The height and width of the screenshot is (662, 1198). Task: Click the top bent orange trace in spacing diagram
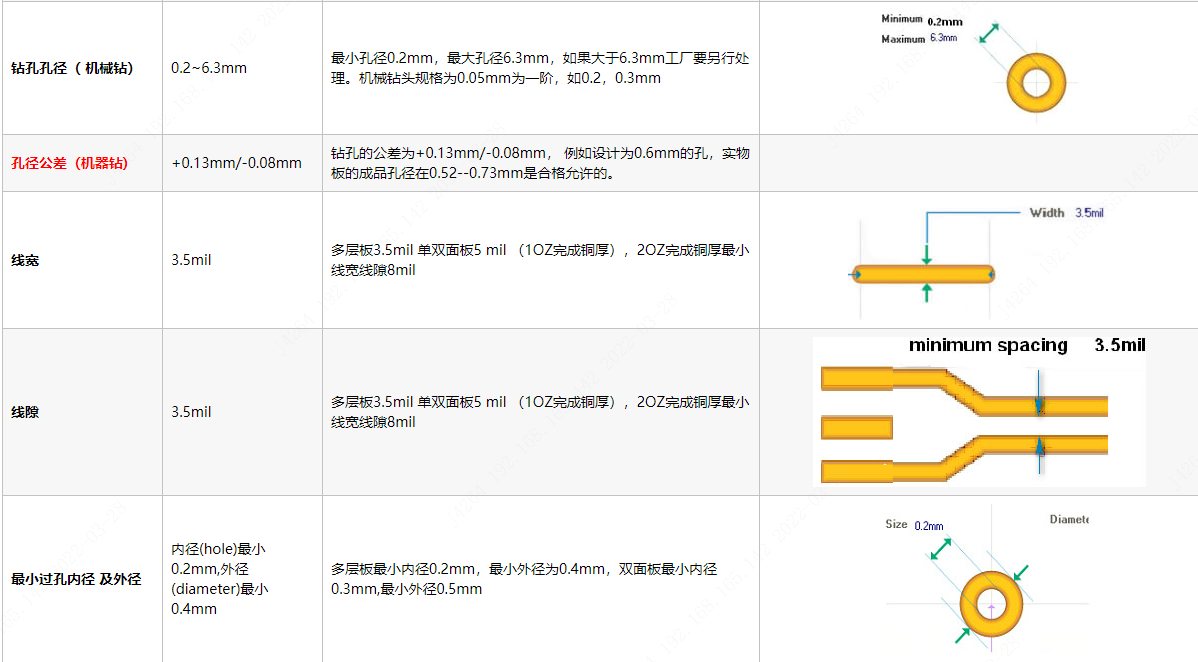coord(960,390)
